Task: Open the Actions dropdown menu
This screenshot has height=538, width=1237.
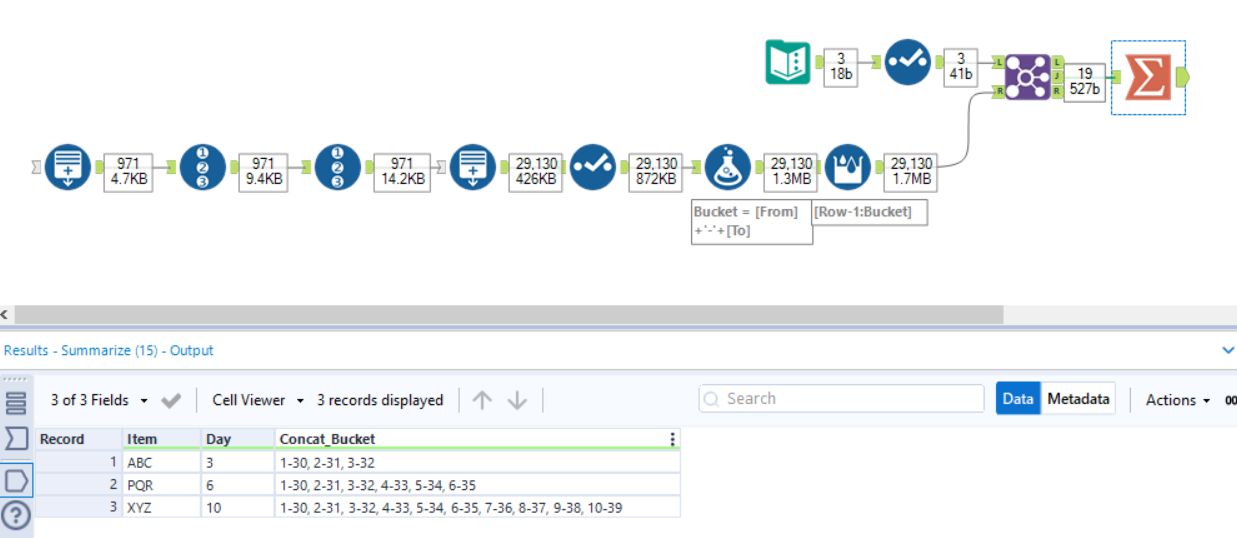Action: [1177, 400]
